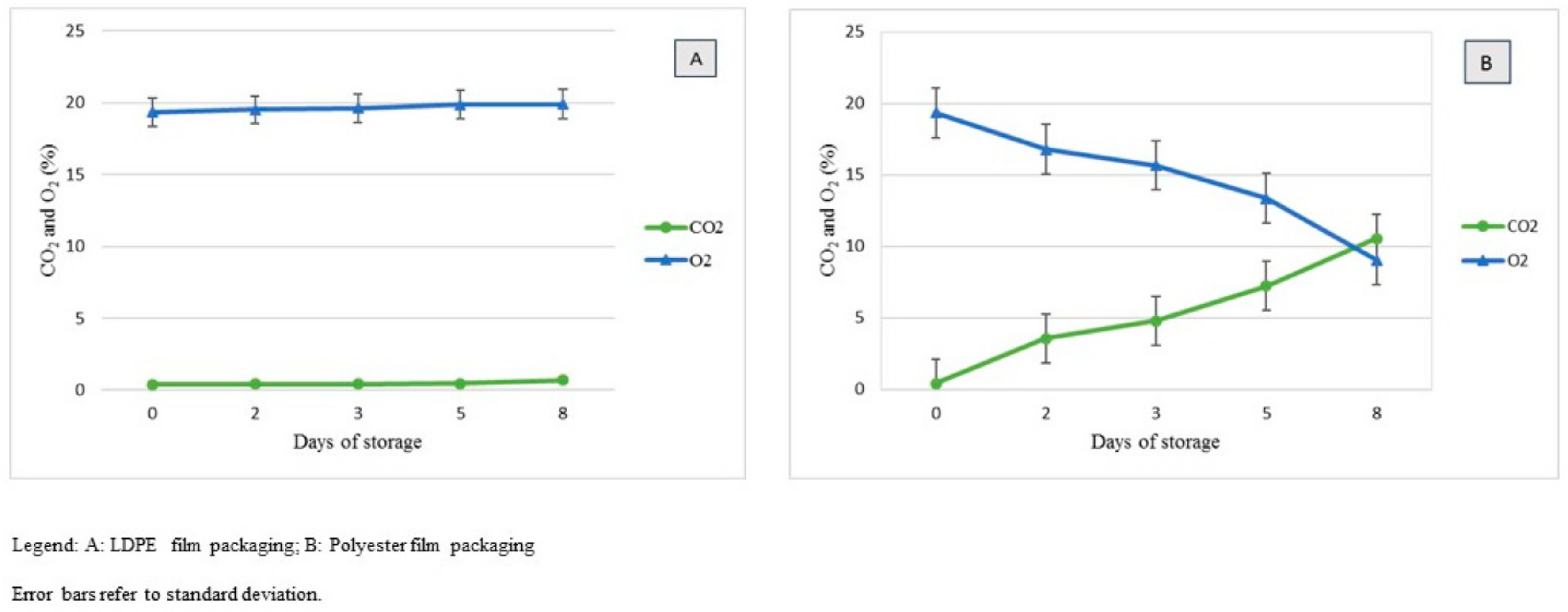Click the film packaging legend text below the charts

tap(273, 545)
